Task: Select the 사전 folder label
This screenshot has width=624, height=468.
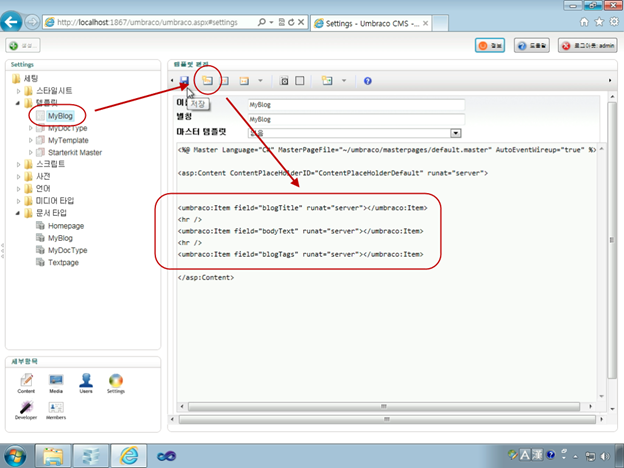Action: point(43,176)
